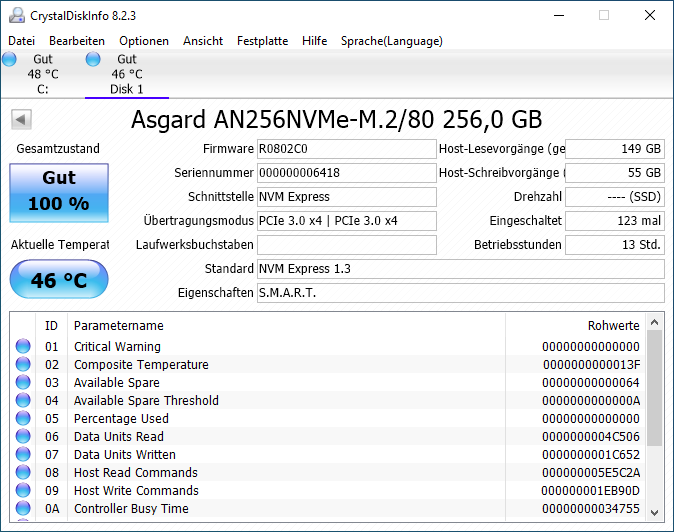Open the Optionen menu
674x532 pixels.
tap(144, 41)
